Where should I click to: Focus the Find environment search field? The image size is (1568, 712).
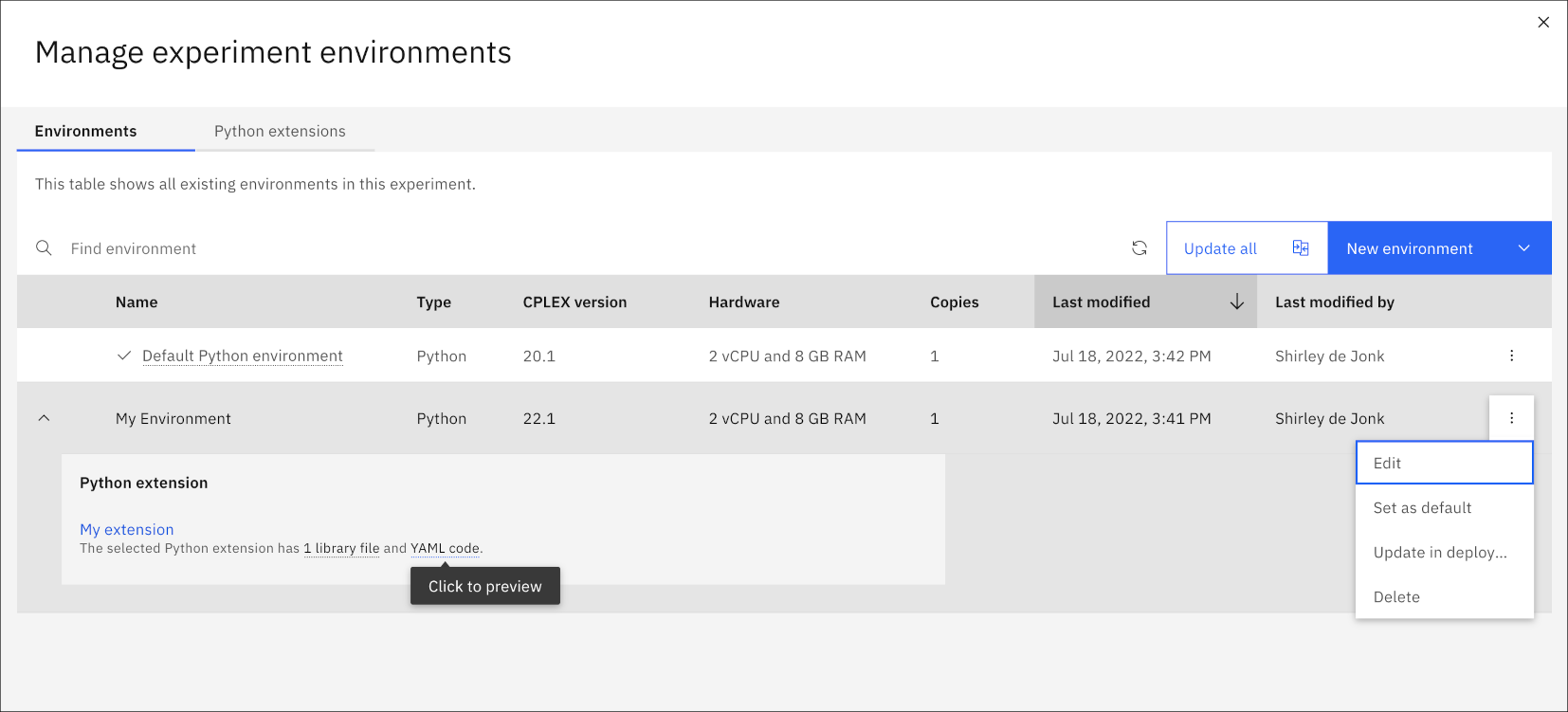pyautogui.click(x=569, y=248)
